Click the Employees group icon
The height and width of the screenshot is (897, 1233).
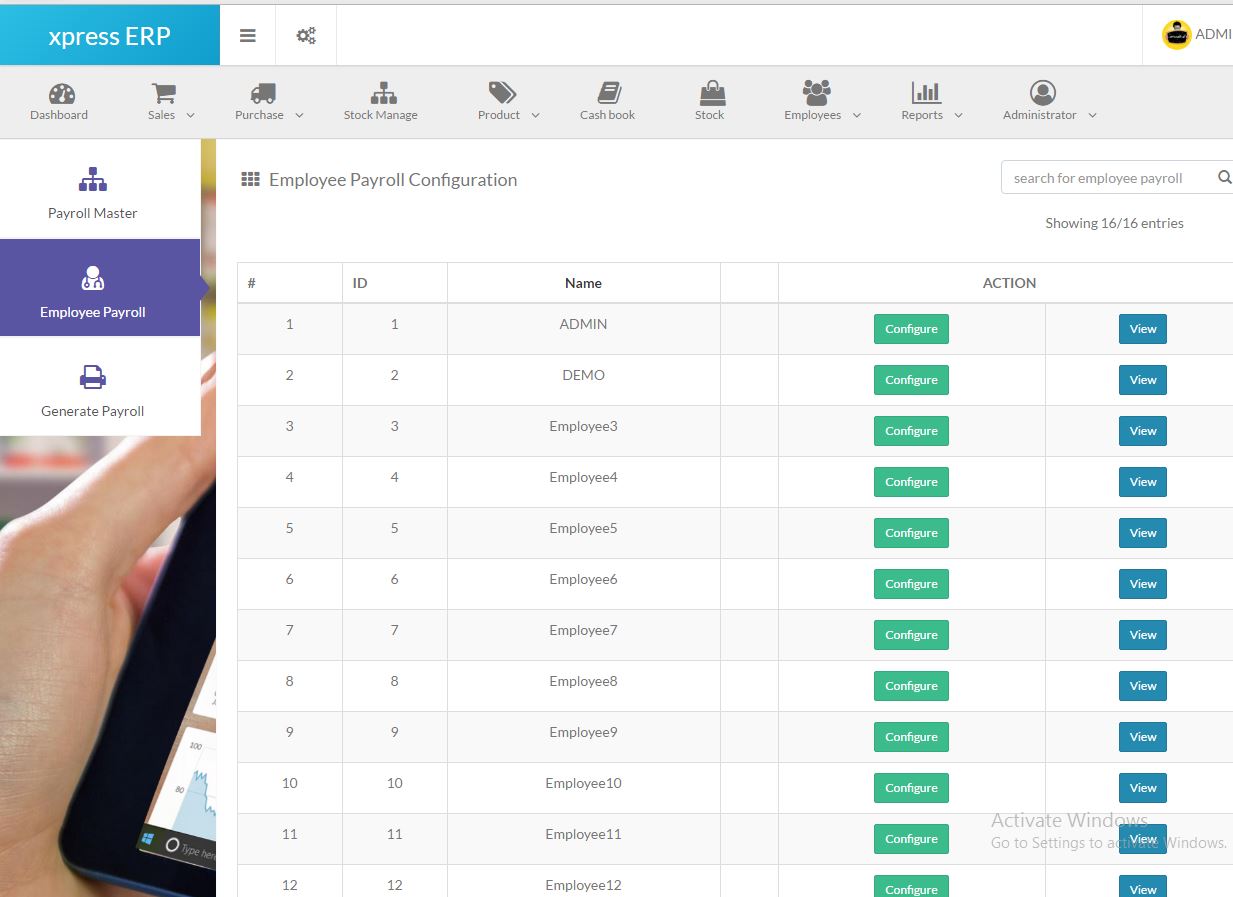coord(816,93)
